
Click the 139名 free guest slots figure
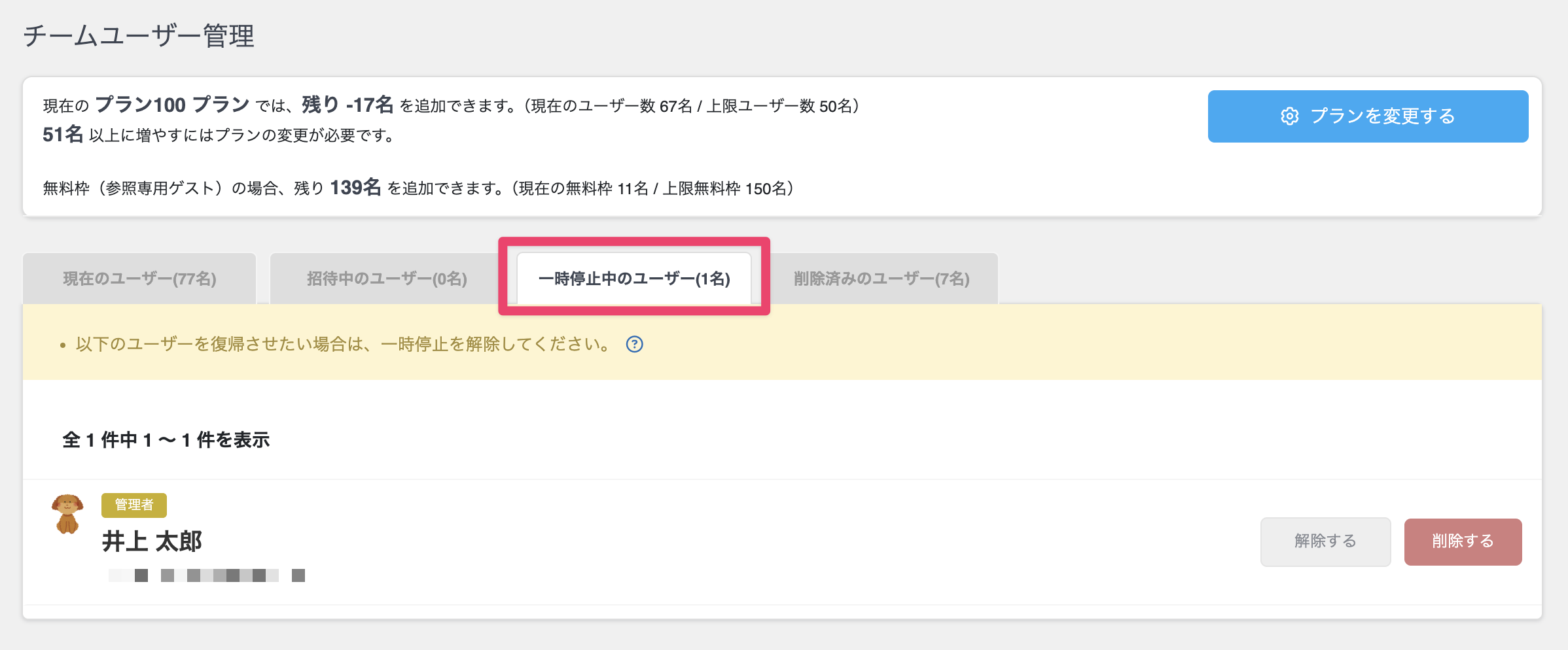[355, 188]
